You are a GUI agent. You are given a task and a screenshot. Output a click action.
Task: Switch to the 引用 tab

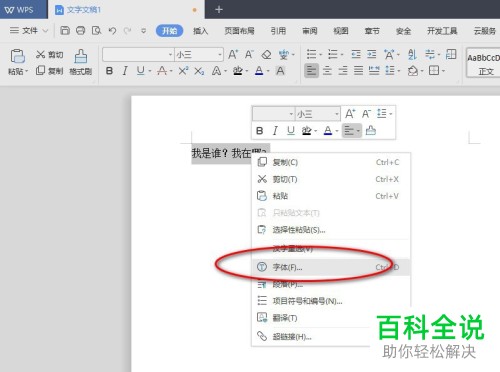coord(278,31)
